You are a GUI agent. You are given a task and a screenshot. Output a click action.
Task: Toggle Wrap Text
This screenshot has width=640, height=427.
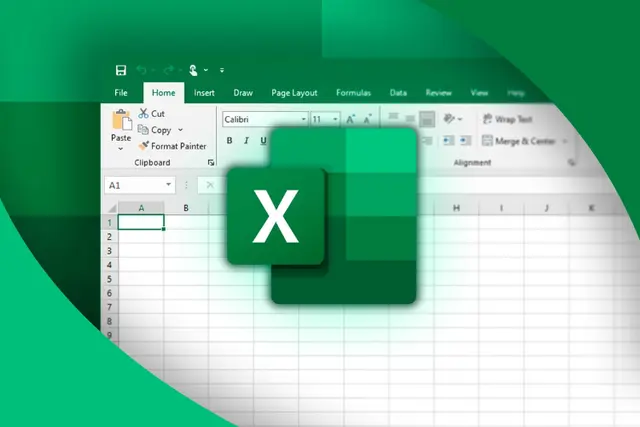[507, 119]
